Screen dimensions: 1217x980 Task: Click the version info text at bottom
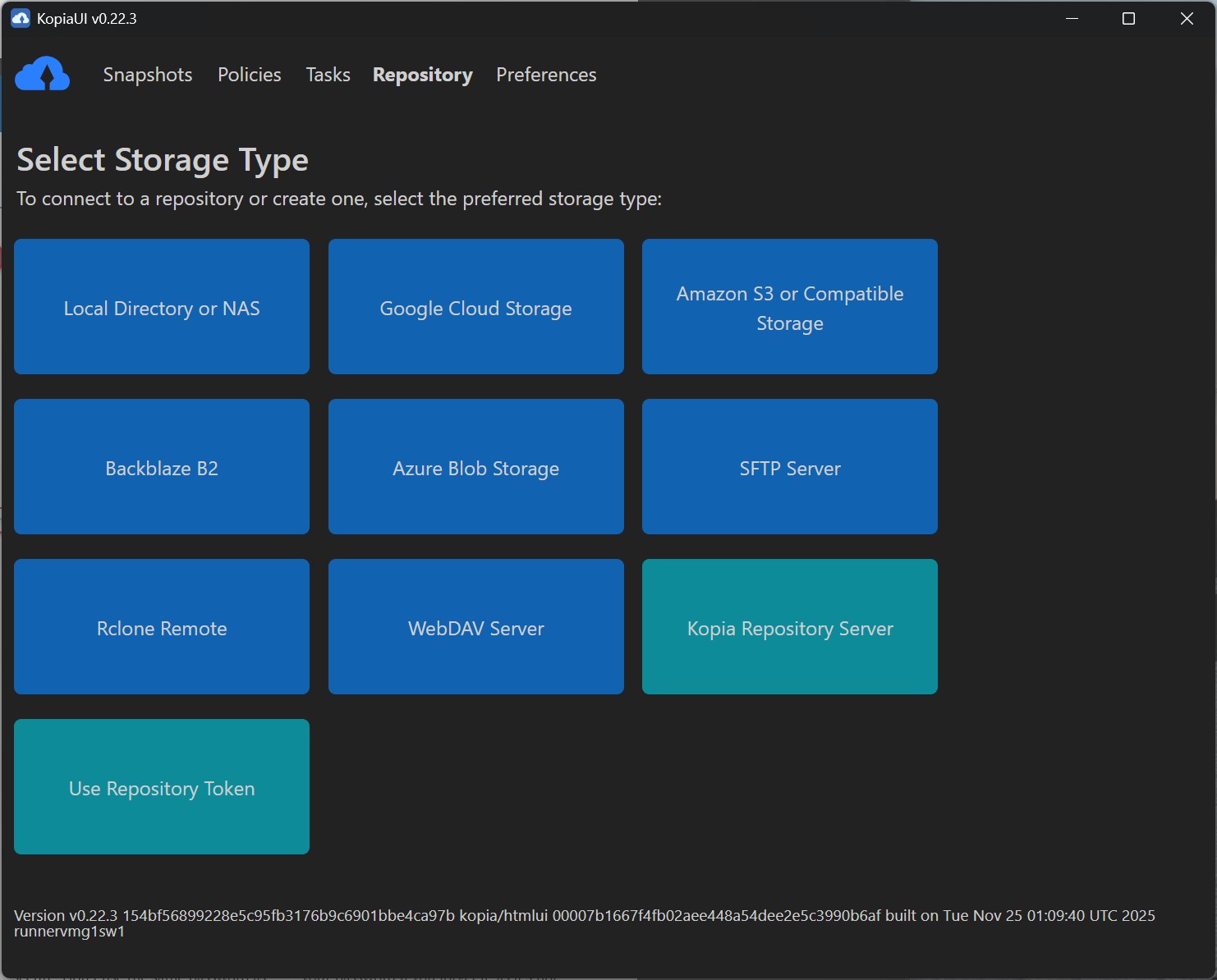585,923
